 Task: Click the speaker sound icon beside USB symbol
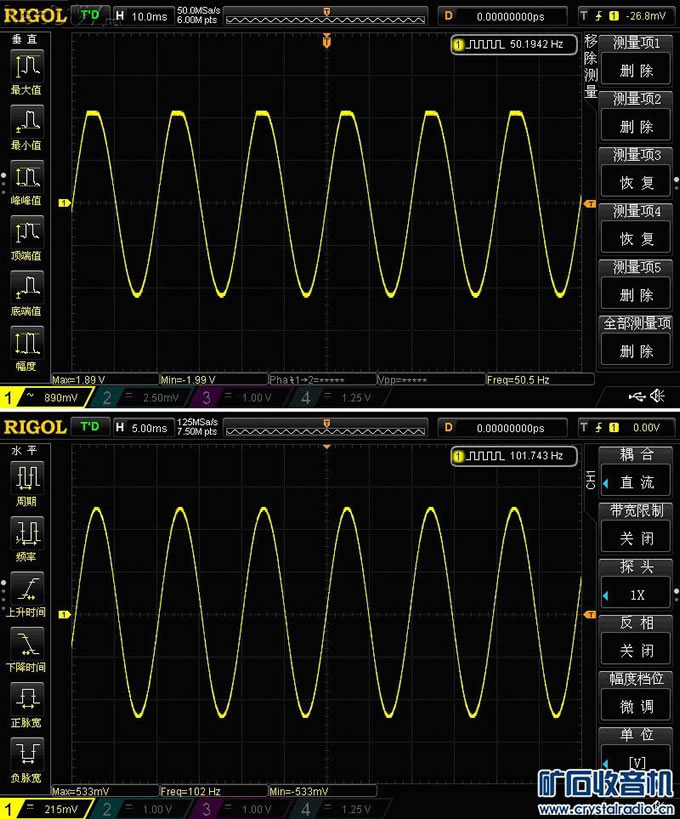click(658, 397)
